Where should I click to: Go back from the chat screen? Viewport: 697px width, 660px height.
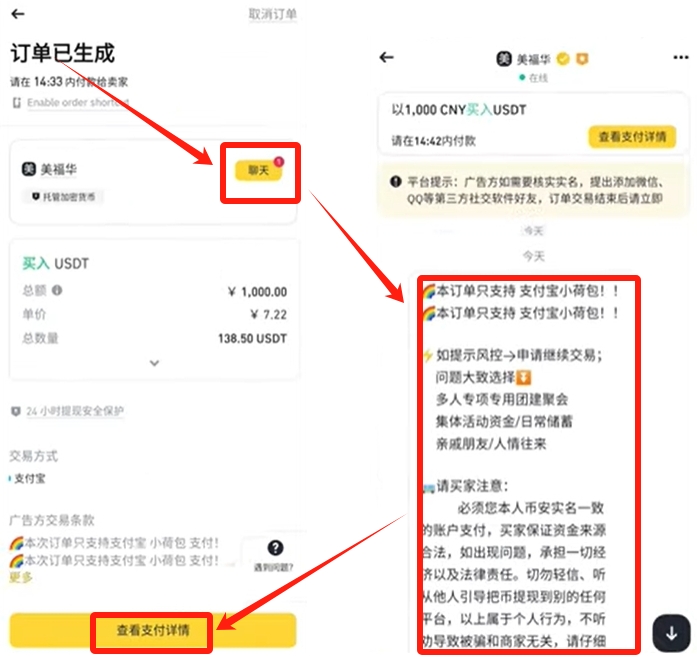(386, 57)
